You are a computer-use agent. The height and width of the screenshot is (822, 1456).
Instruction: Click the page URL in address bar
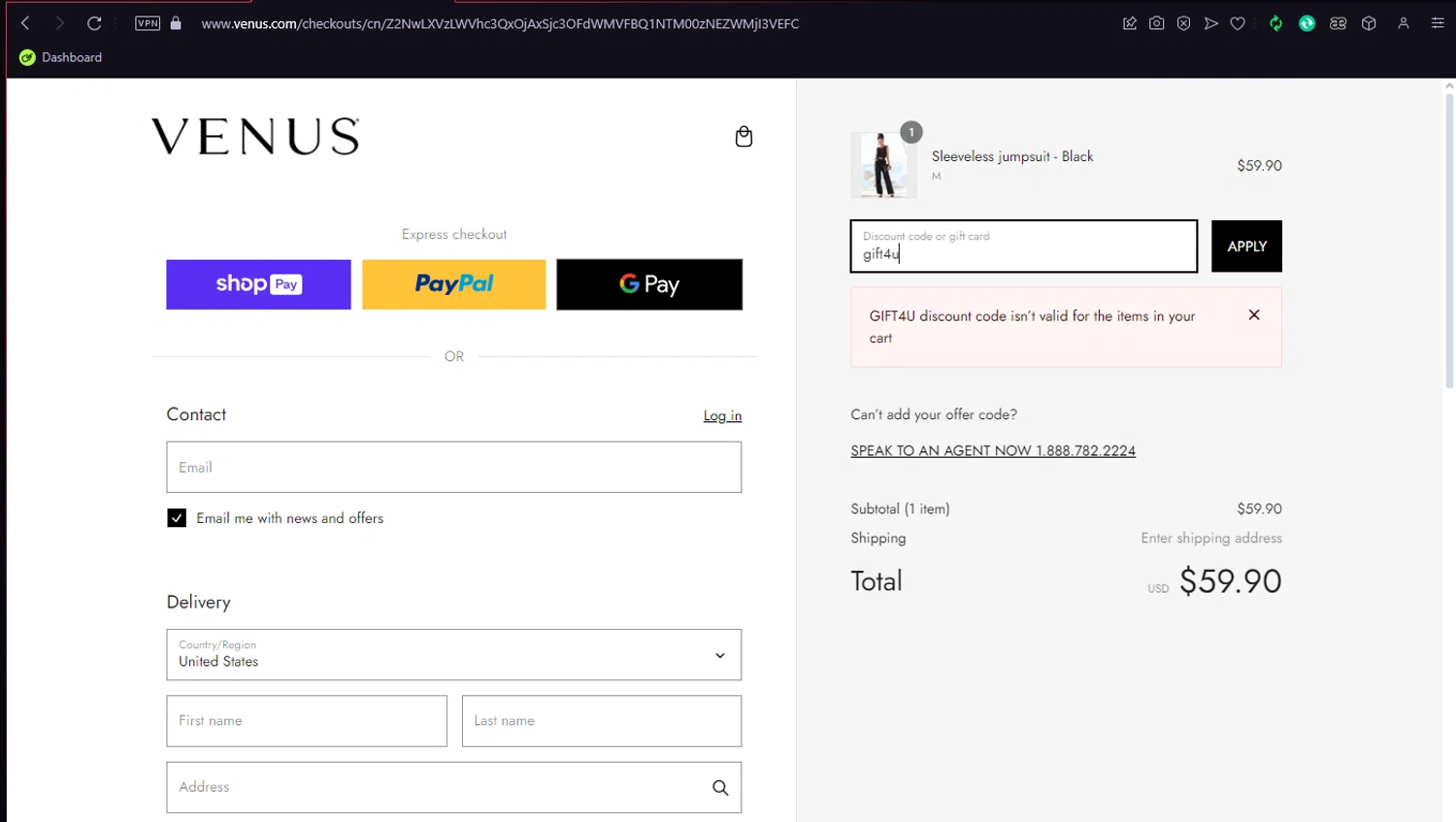pyautogui.click(x=500, y=23)
